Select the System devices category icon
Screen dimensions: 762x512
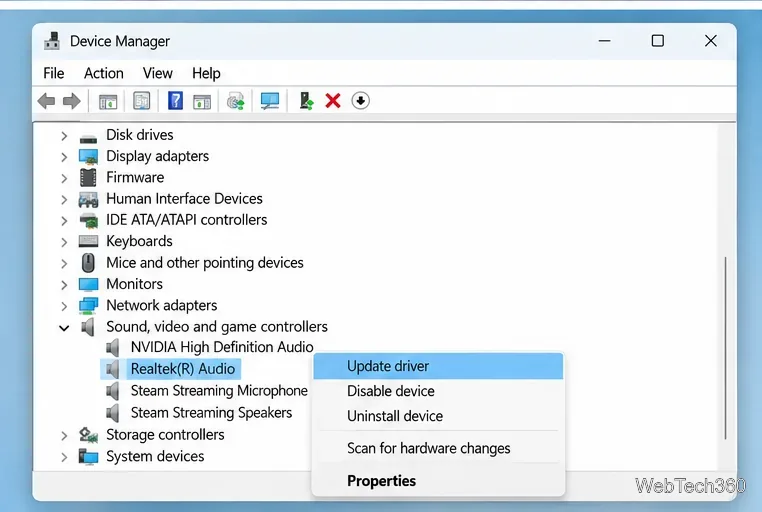(x=88, y=457)
